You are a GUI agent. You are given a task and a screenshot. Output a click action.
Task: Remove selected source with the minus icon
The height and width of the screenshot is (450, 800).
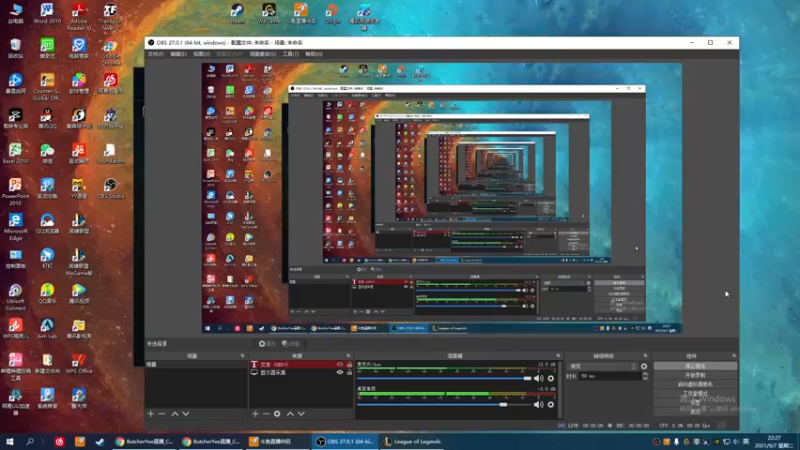(266, 414)
